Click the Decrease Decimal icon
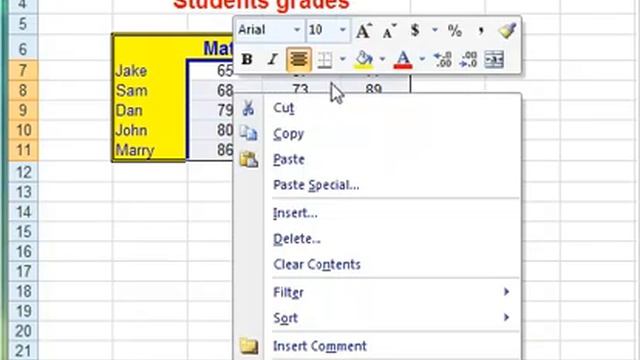This screenshot has width=640, height=360. (468, 60)
